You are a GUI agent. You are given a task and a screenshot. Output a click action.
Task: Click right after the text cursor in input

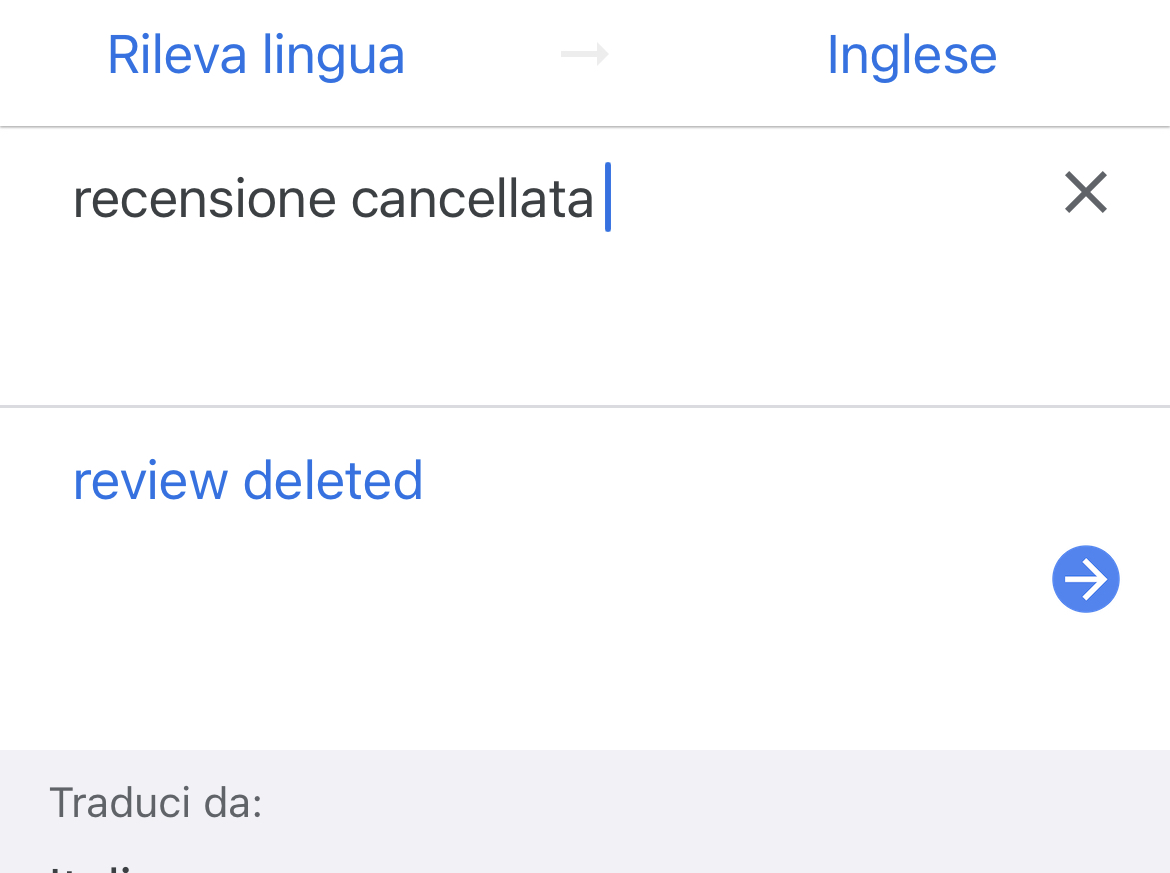click(x=640, y=199)
